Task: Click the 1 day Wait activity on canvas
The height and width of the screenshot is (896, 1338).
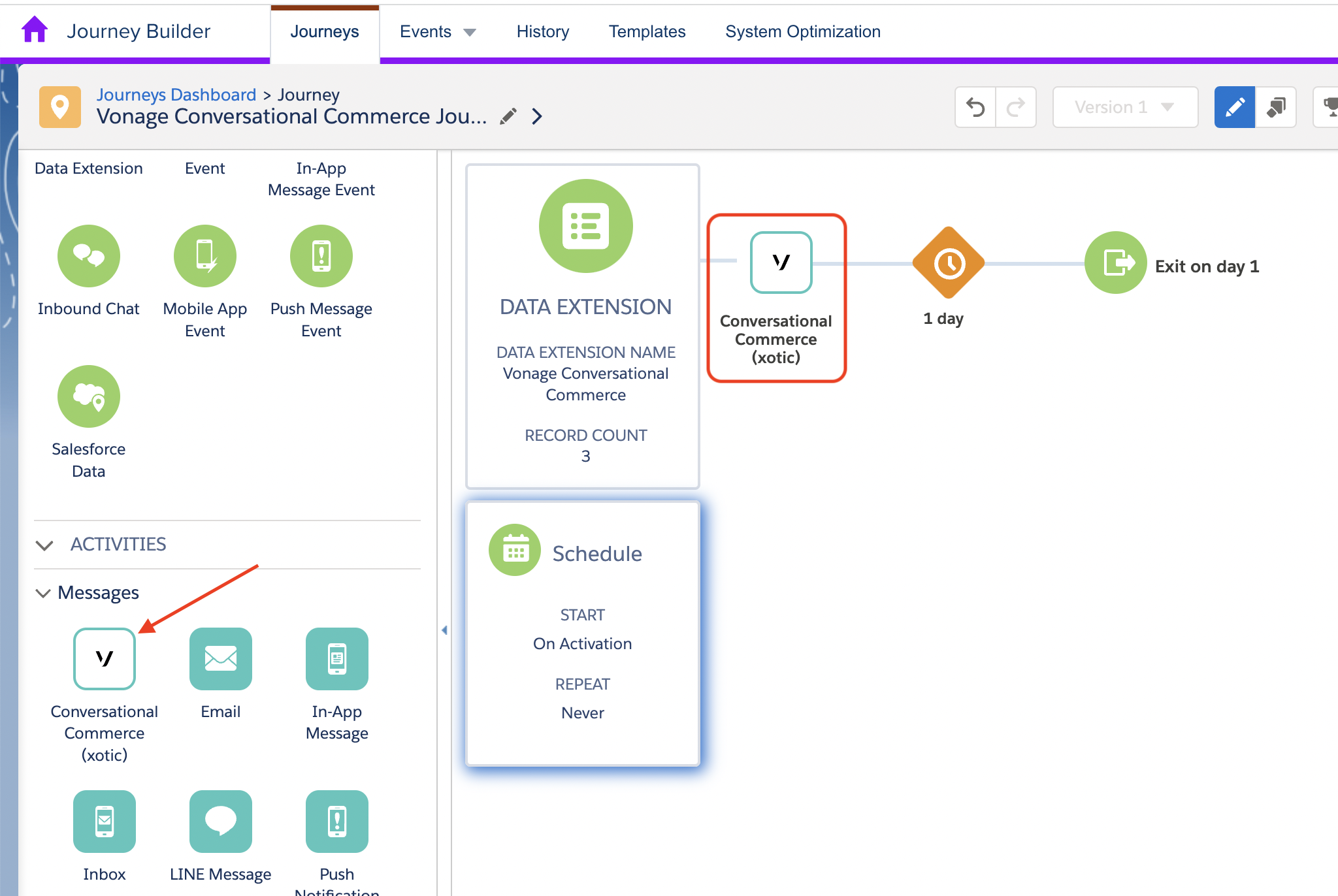Action: point(948,263)
